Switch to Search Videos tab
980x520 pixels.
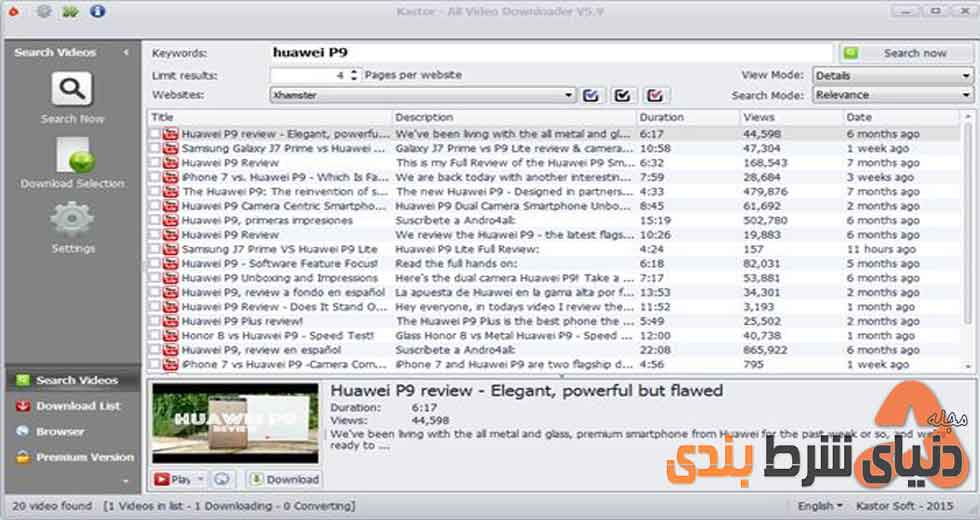pos(74,380)
